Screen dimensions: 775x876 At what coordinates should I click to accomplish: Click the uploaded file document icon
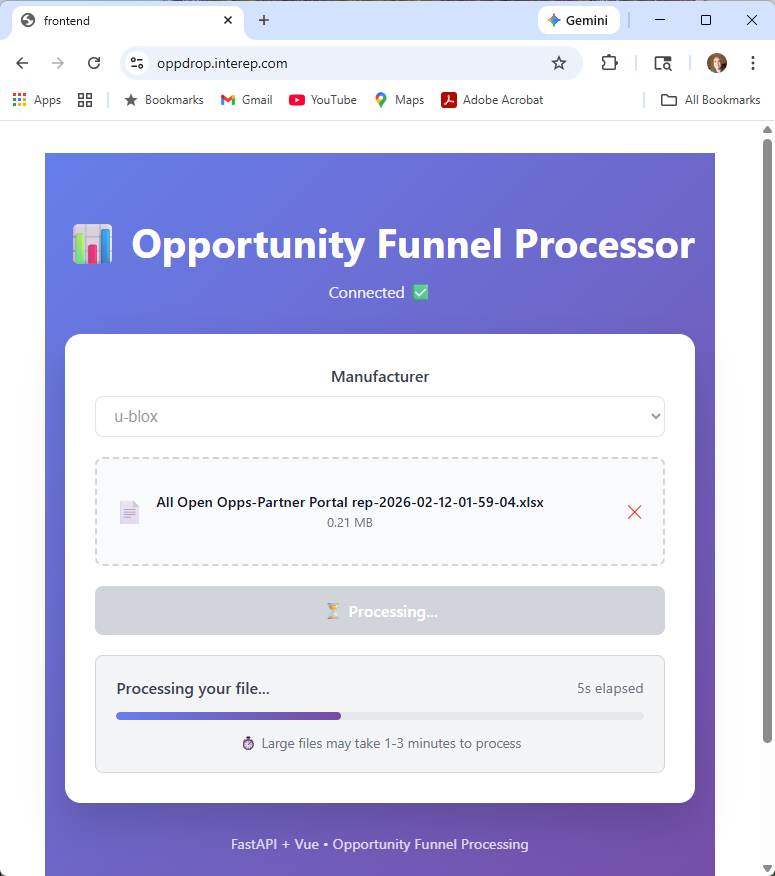[x=130, y=512]
